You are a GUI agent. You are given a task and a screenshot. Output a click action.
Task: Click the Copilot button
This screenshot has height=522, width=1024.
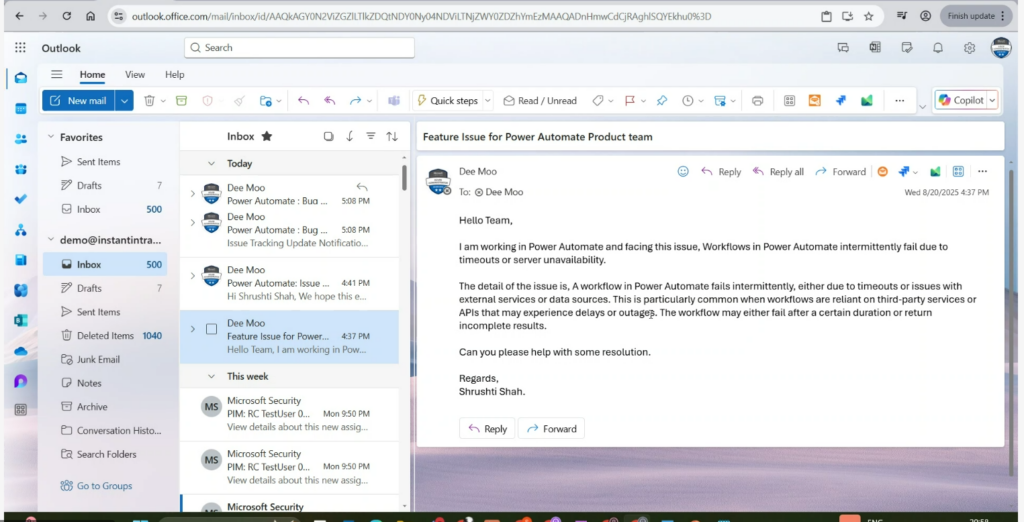pyautogui.click(x=960, y=101)
